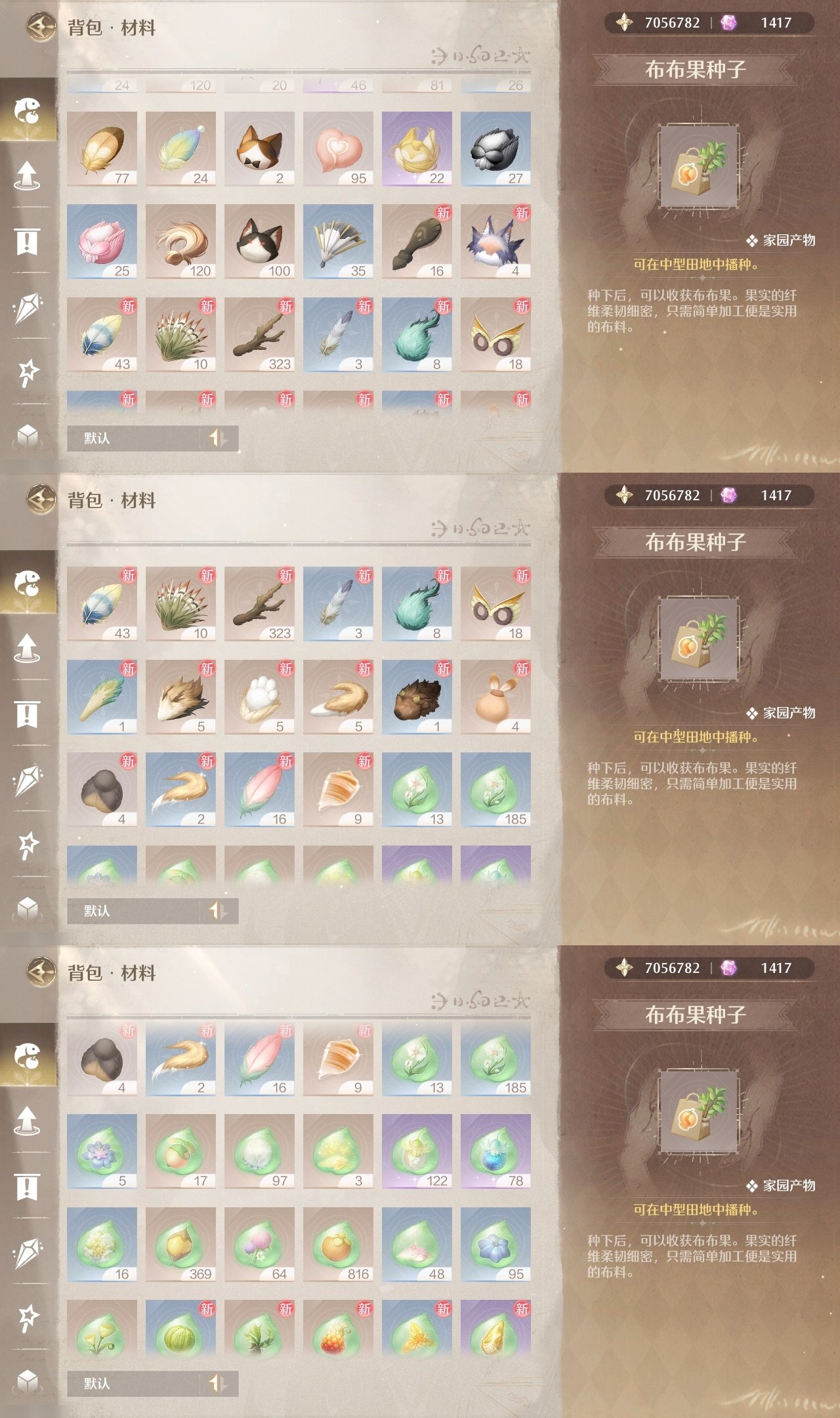
Task: Pick the seed bubble item with count 369
Action: [x=180, y=1244]
